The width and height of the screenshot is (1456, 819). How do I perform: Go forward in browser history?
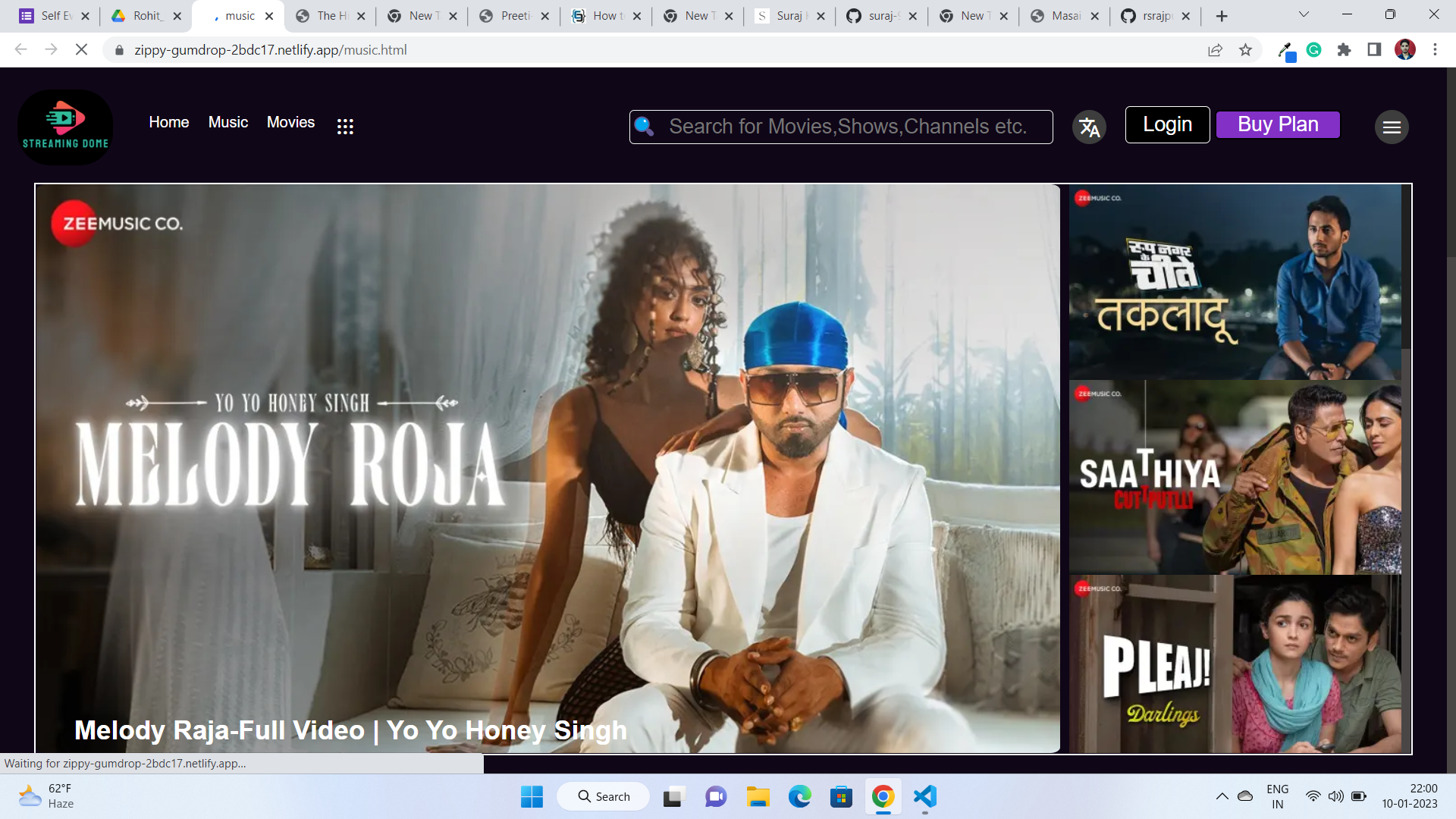[x=51, y=50]
